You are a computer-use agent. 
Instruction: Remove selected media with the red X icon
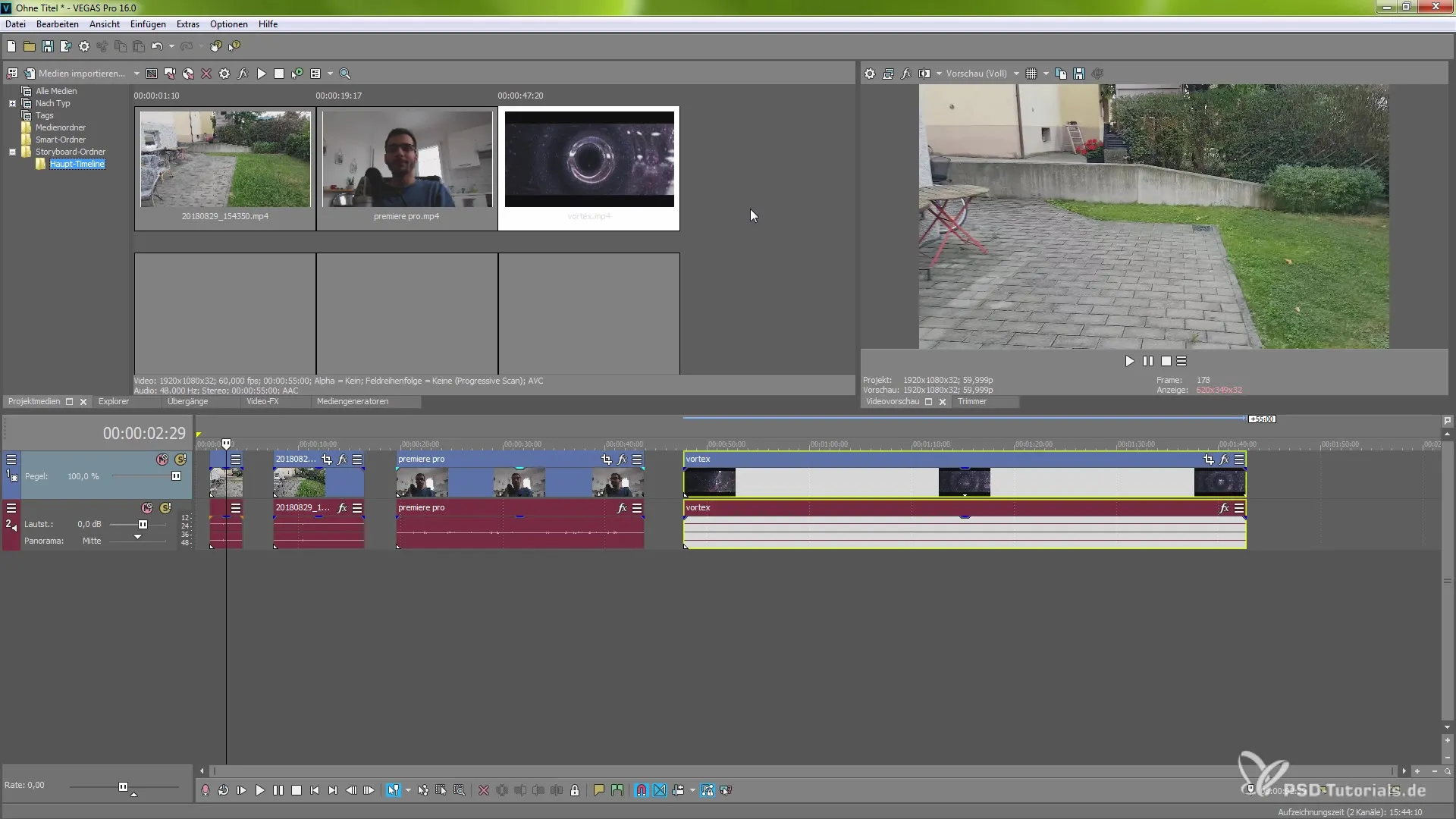pos(206,74)
